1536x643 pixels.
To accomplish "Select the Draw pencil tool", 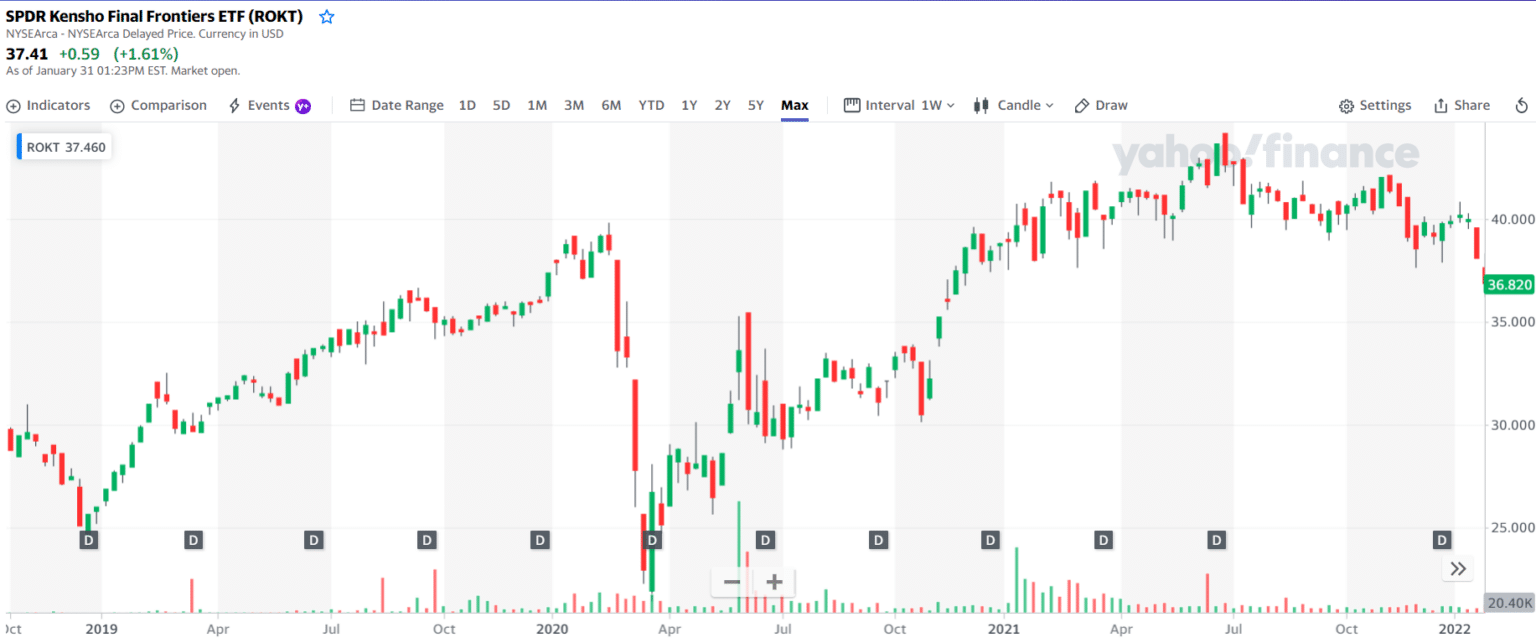I will pyautogui.click(x=1100, y=105).
